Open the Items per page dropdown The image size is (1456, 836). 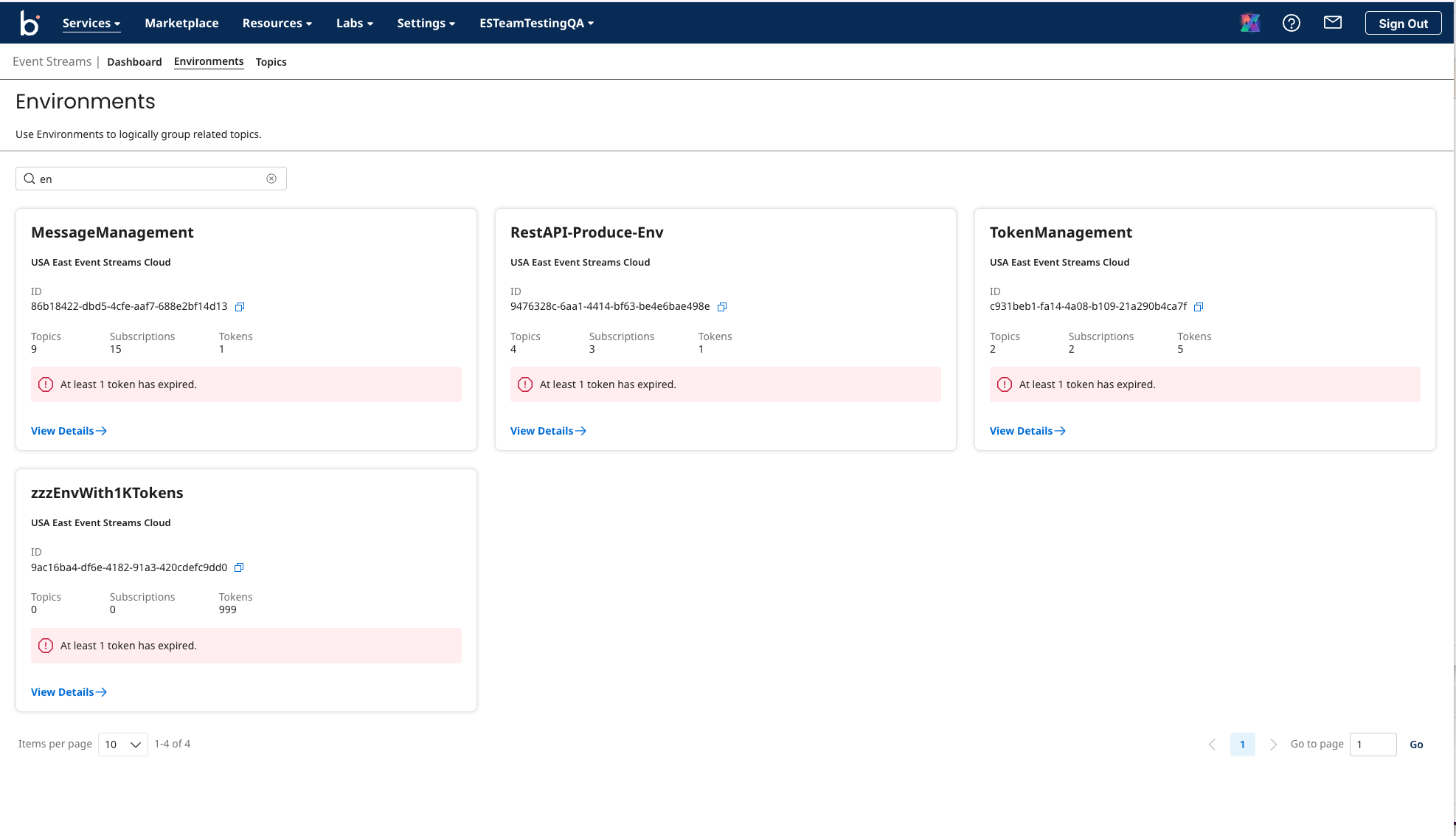(x=123, y=745)
